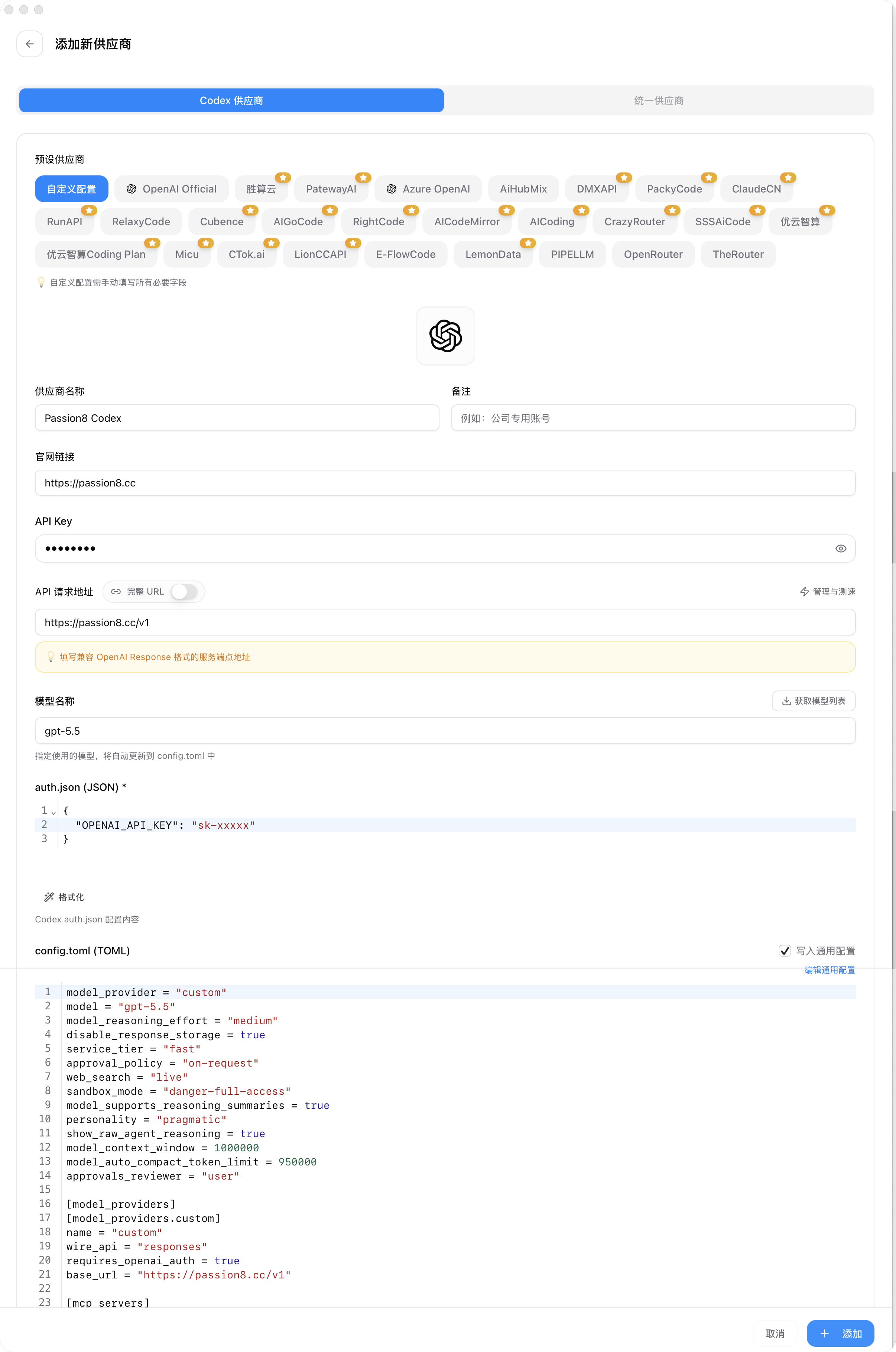The height and width of the screenshot is (1352, 896).
Task: Choose the ClaudeCN preset
Action: [x=756, y=189]
